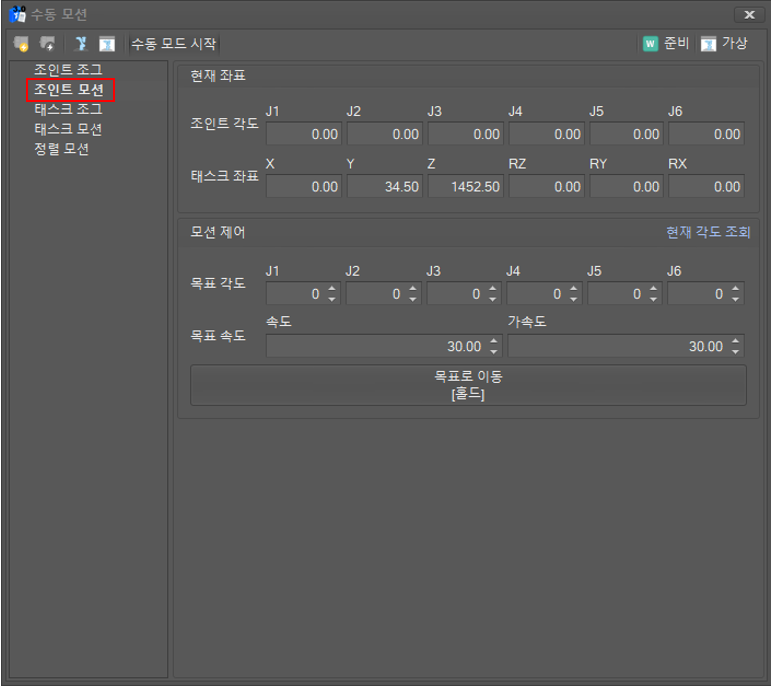This screenshot has width=771, height=687.
Task: Close the 수동 모션 window
Action: coord(748,14)
